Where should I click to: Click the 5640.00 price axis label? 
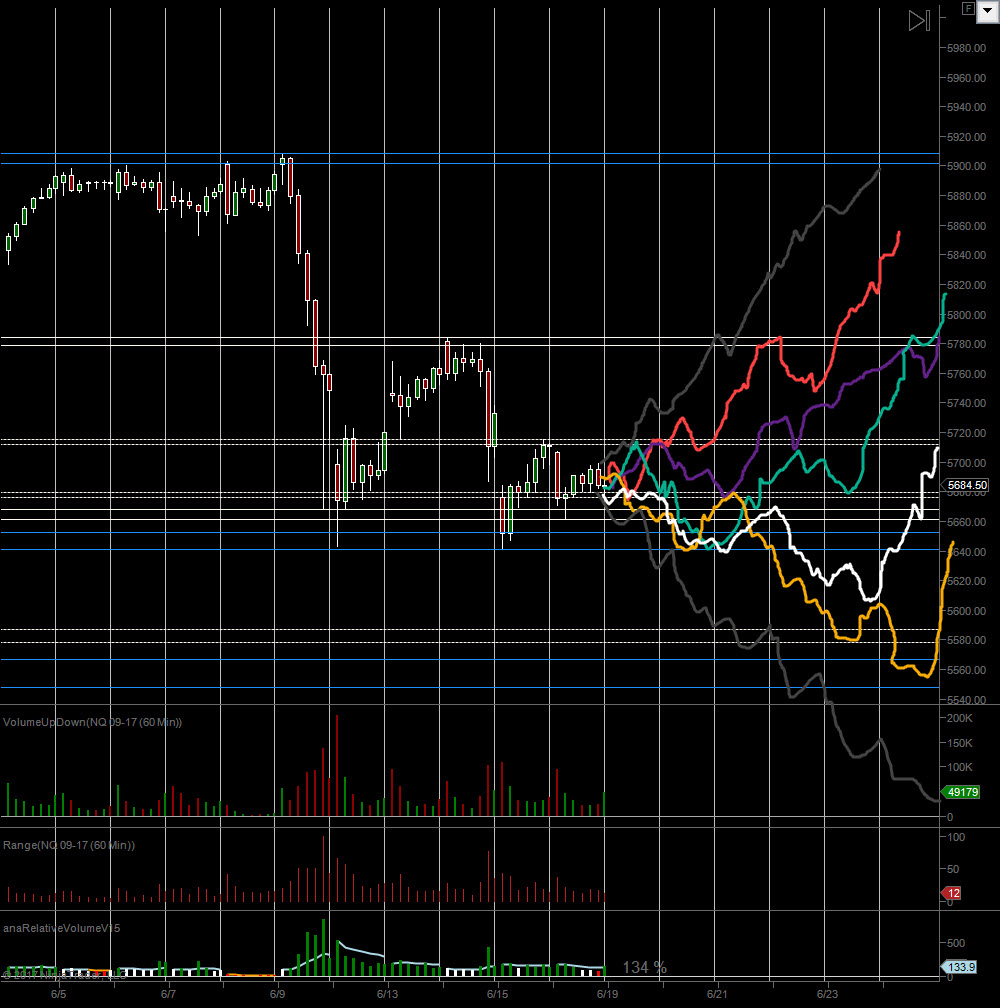tap(966, 552)
